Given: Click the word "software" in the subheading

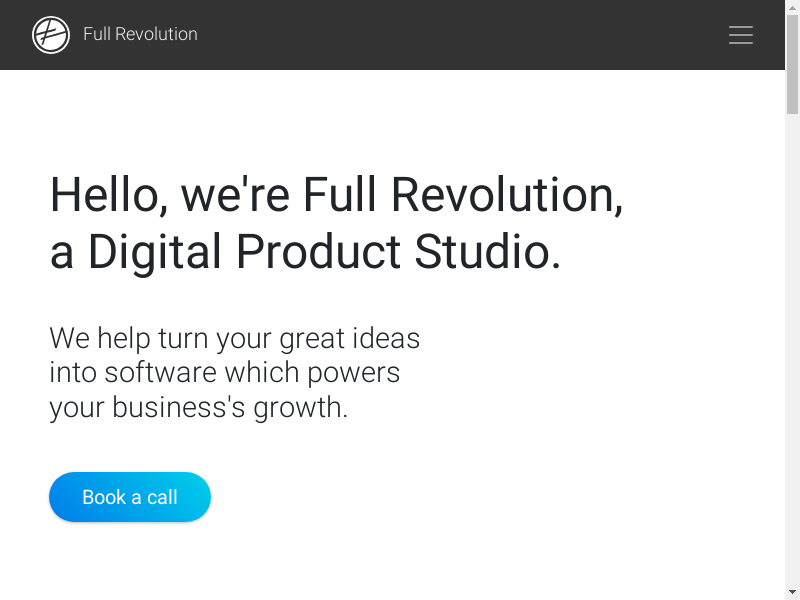Looking at the screenshot, I should coord(160,373).
